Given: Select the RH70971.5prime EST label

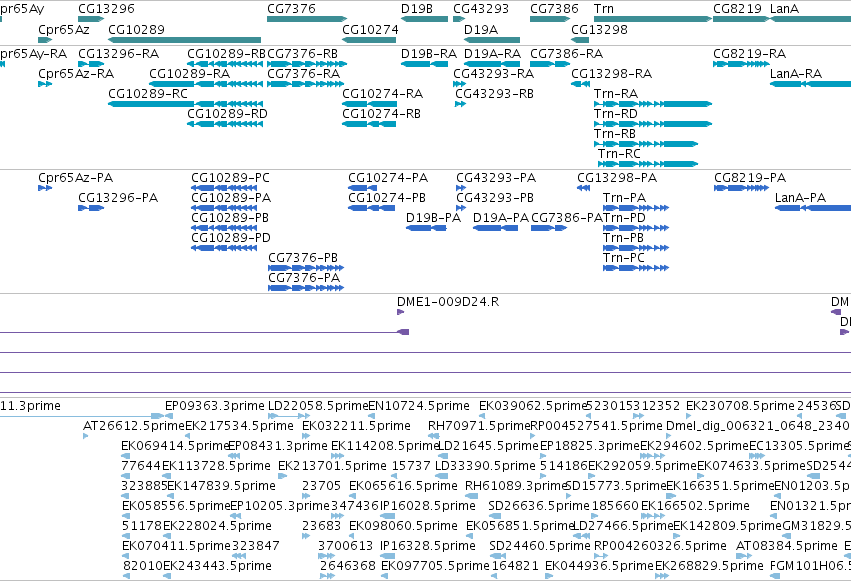Looking at the screenshot, I should pyautogui.click(x=479, y=426).
